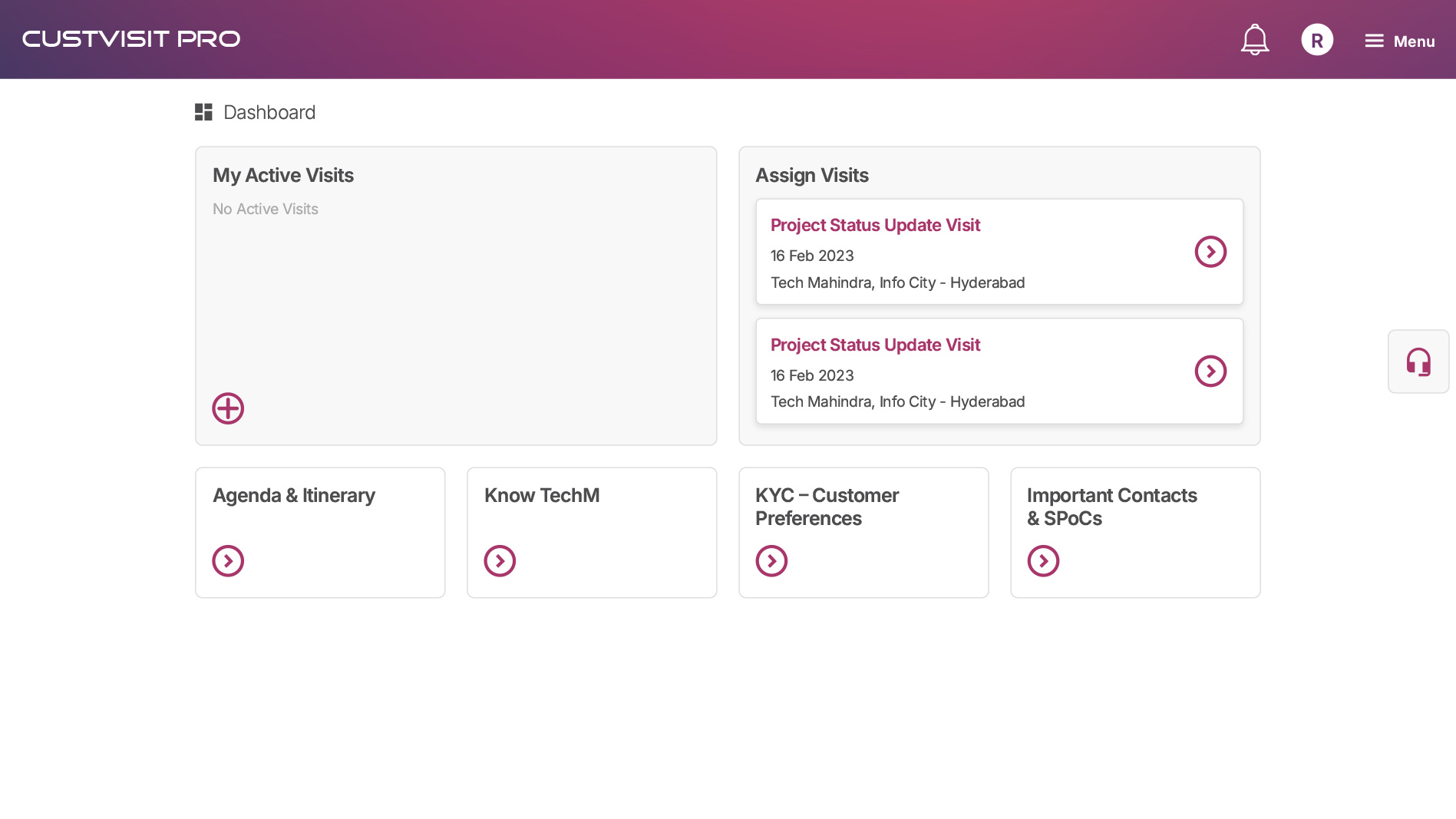Select the Know TechM card title
This screenshot has width=1456, height=819.
pos(542,496)
